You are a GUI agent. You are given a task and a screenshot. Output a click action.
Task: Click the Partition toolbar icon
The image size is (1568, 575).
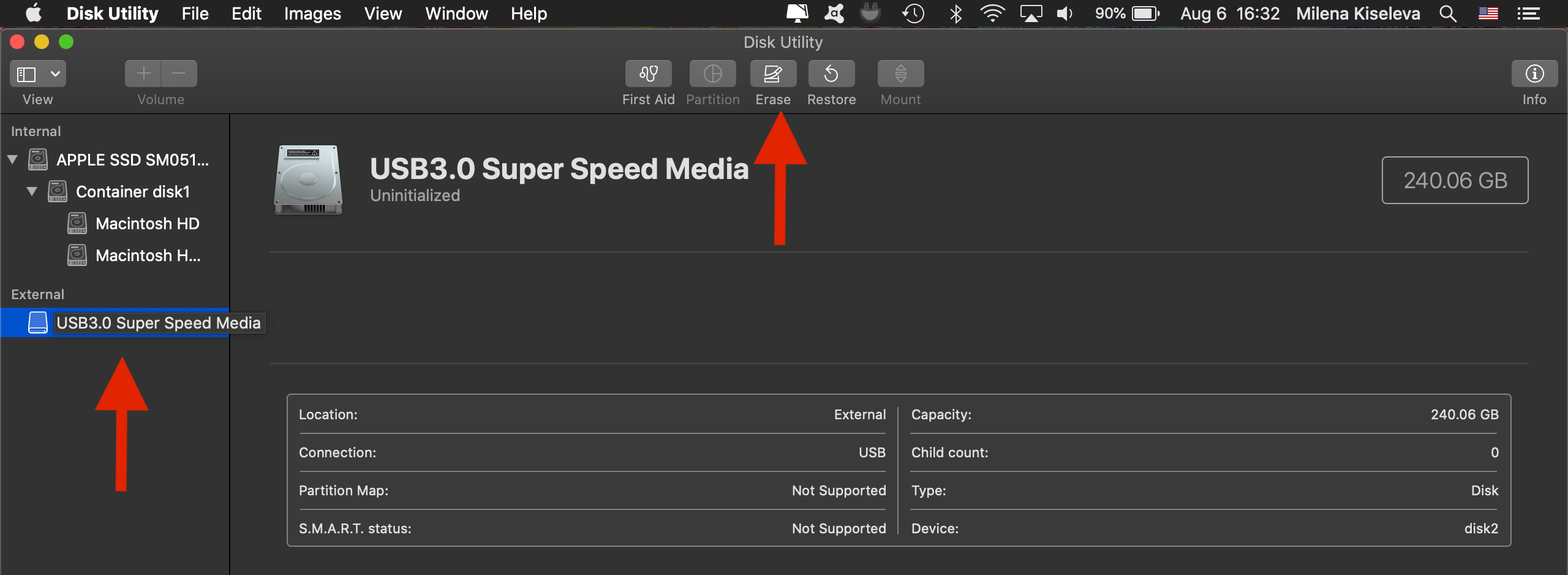712,74
